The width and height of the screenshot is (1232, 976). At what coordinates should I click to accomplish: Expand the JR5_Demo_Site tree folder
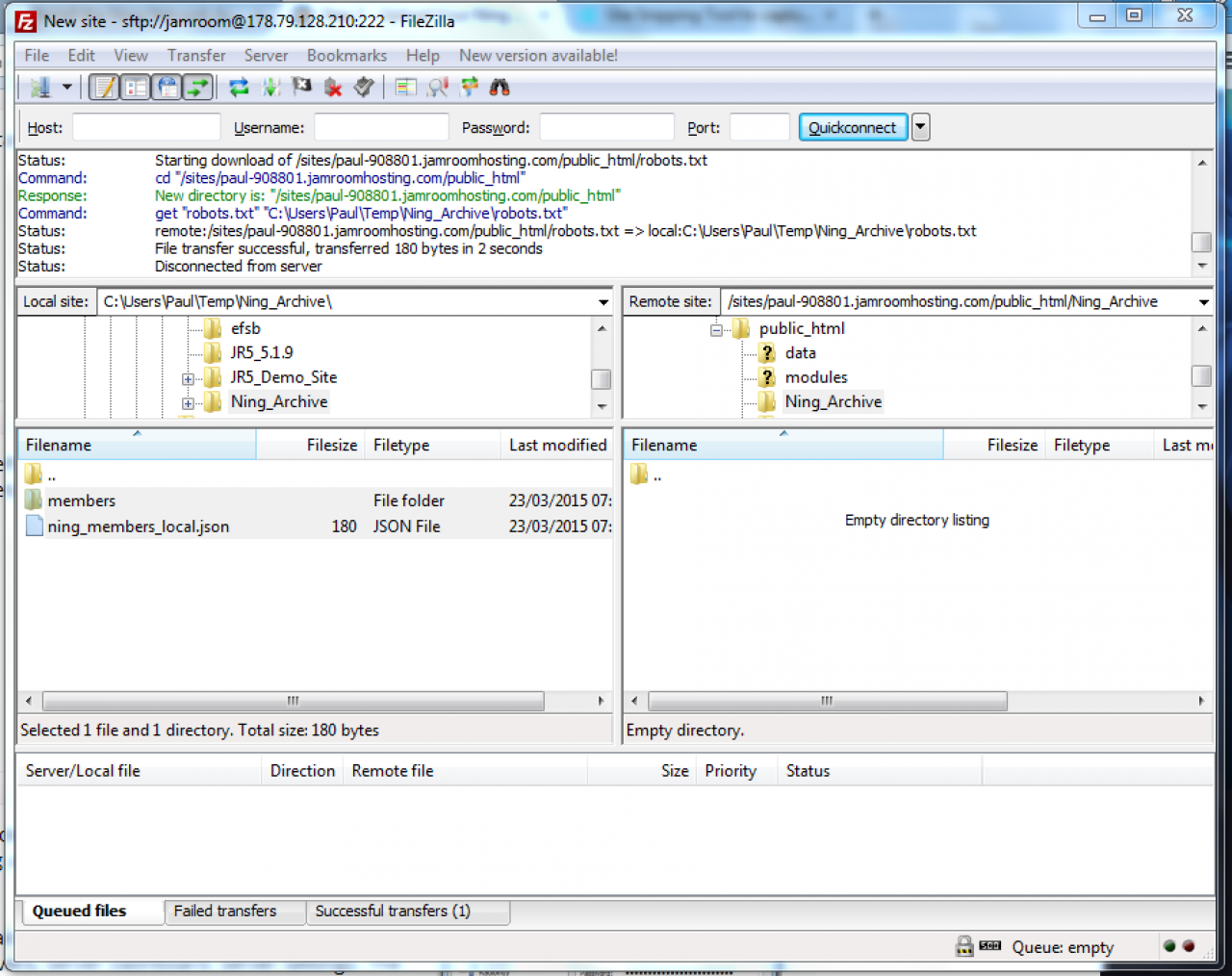coord(188,378)
